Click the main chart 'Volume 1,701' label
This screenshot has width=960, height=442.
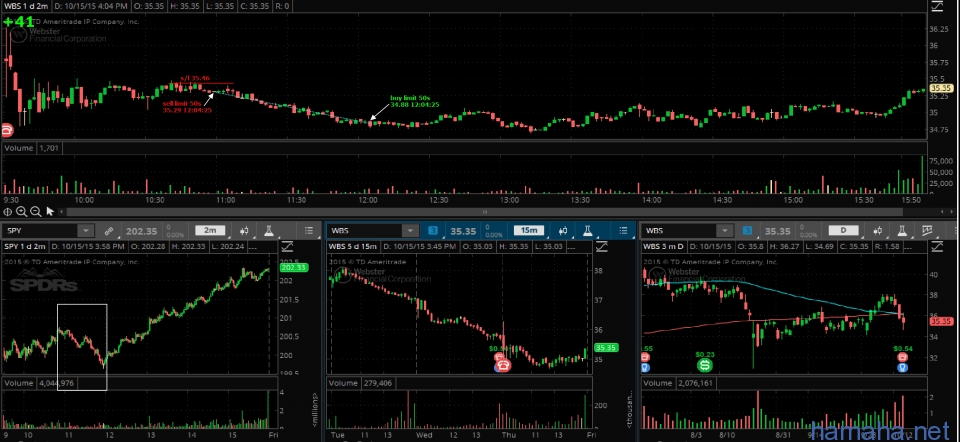pyautogui.click(x=32, y=148)
